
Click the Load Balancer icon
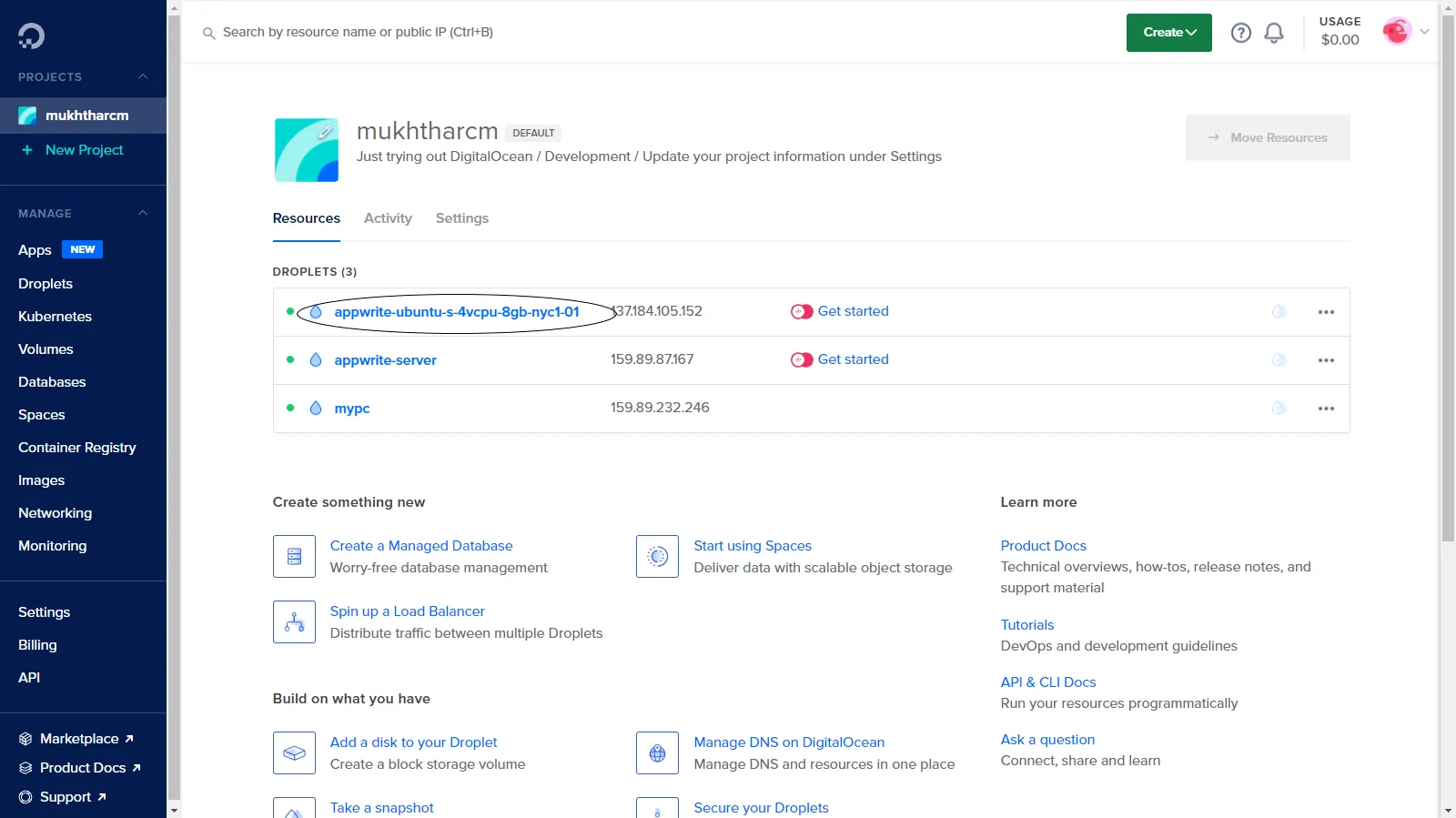pos(294,621)
